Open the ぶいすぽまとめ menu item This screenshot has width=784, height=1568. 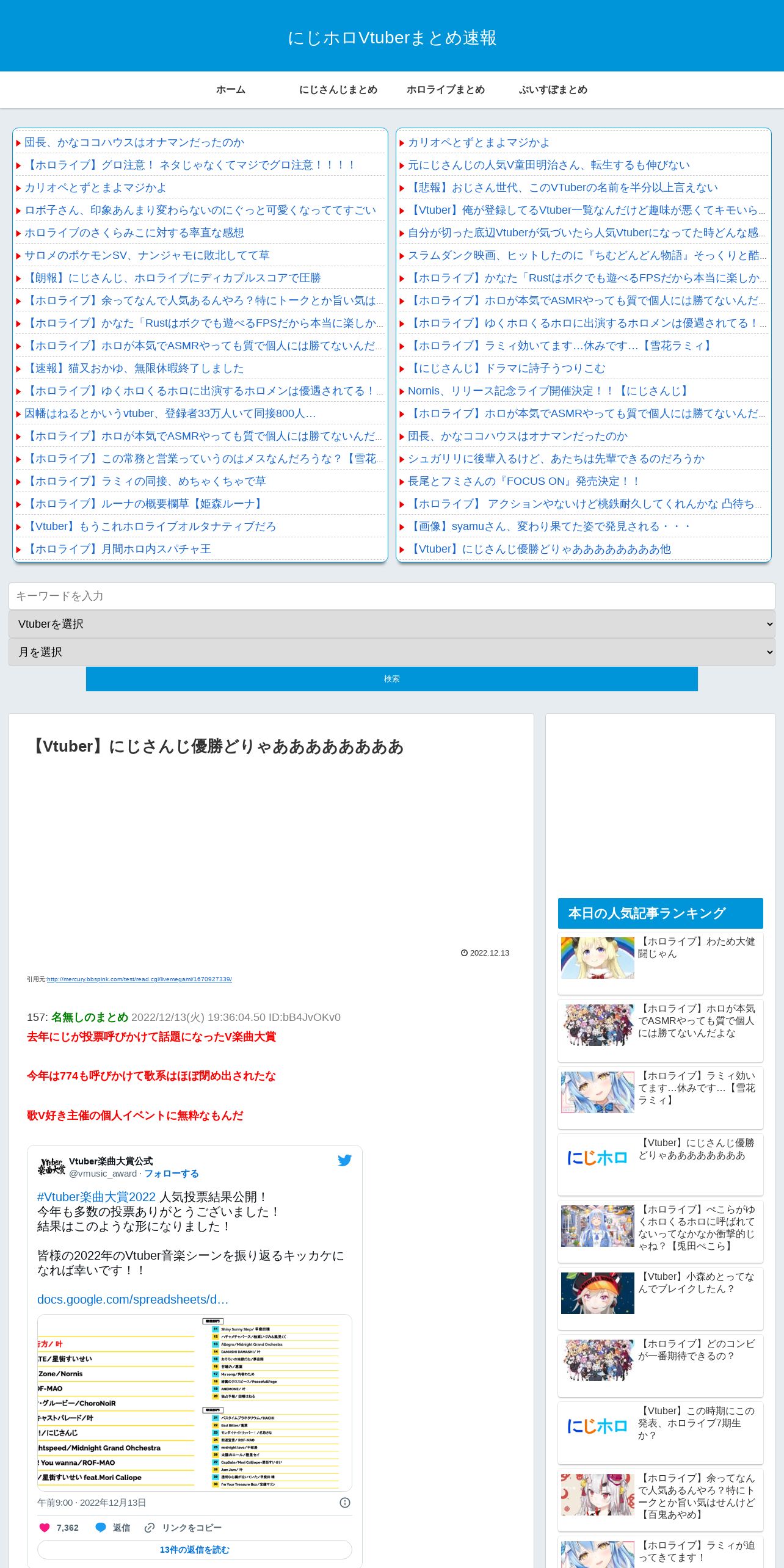pos(553,90)
